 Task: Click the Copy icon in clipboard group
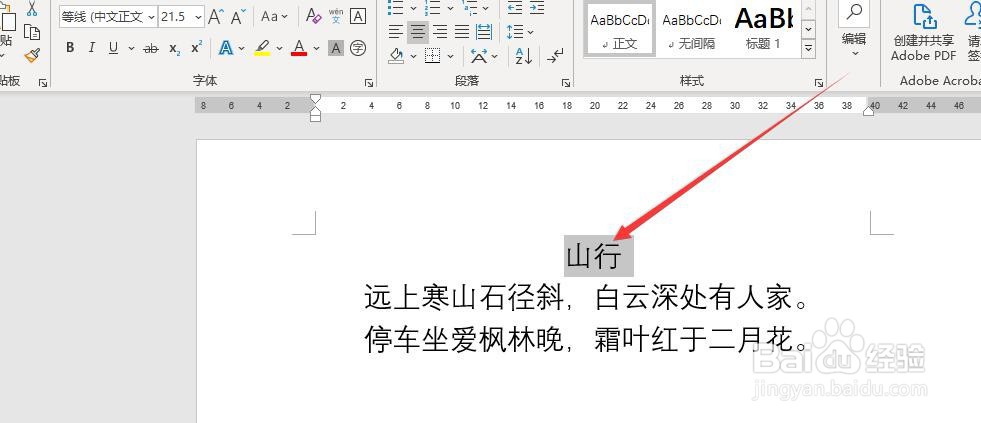coord(32,32)
